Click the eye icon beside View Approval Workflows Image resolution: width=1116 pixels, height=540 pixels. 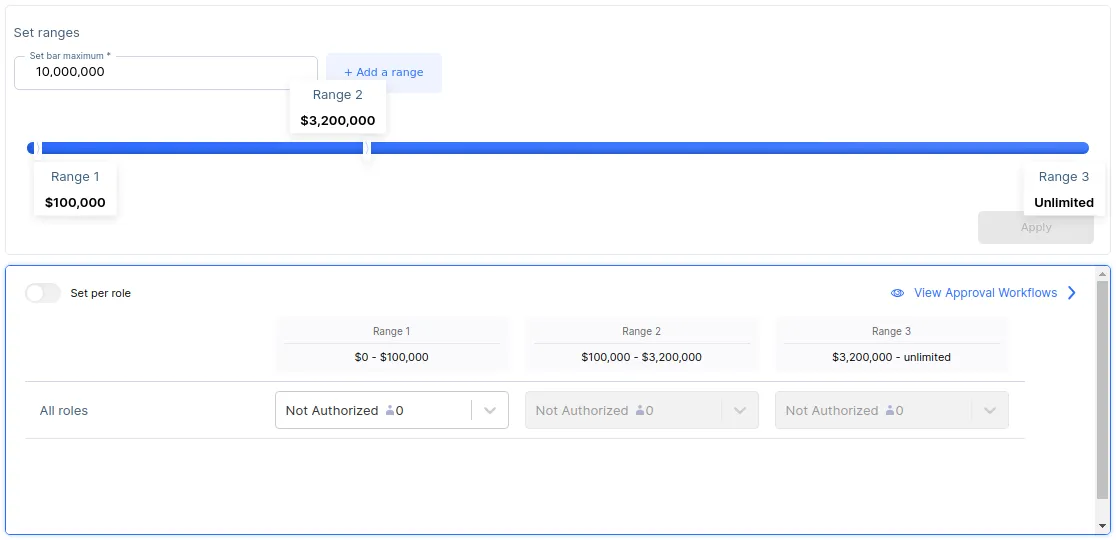[897, 293]
